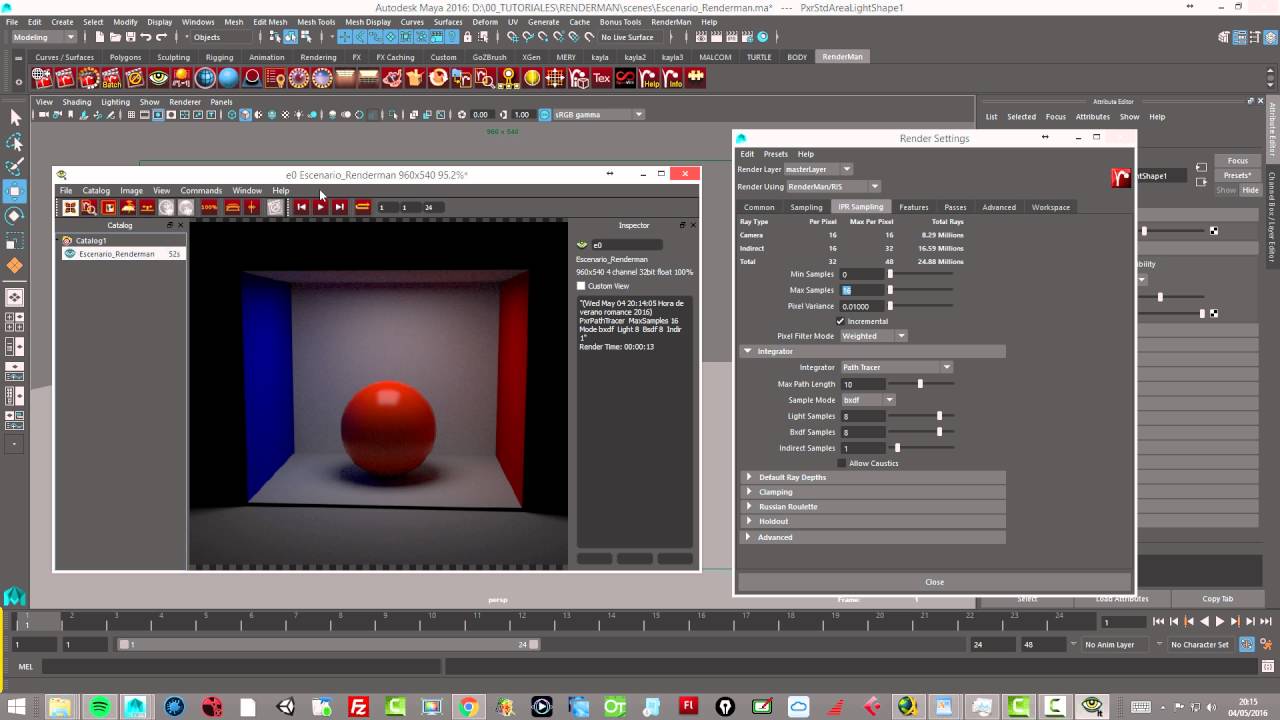
Task: Click RenderMan logo in Render Settings
Action: [x=1121, y=178]
